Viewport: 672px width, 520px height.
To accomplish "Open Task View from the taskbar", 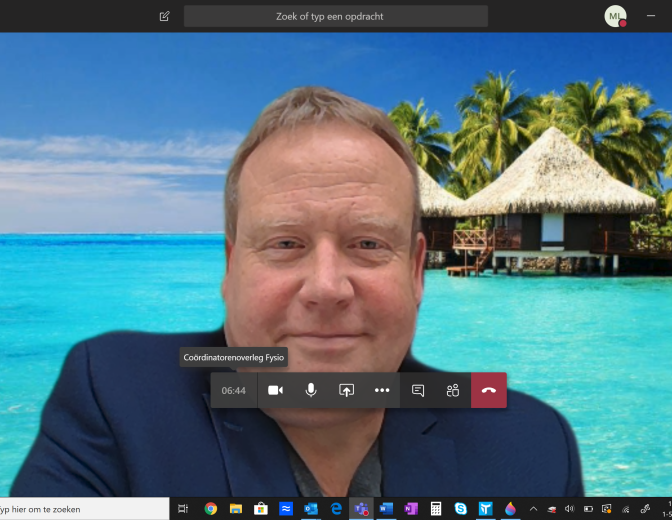I will point(183,509).
